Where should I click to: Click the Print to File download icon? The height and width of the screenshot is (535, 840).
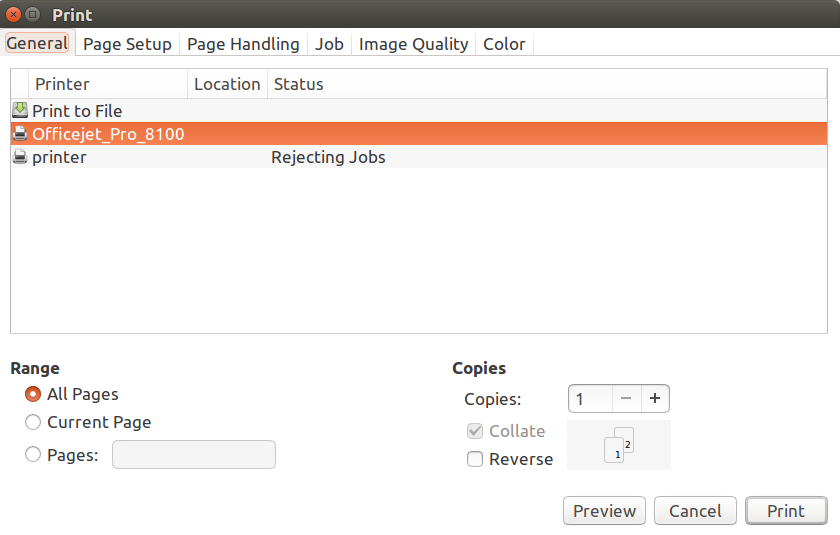tap(20, 110)
